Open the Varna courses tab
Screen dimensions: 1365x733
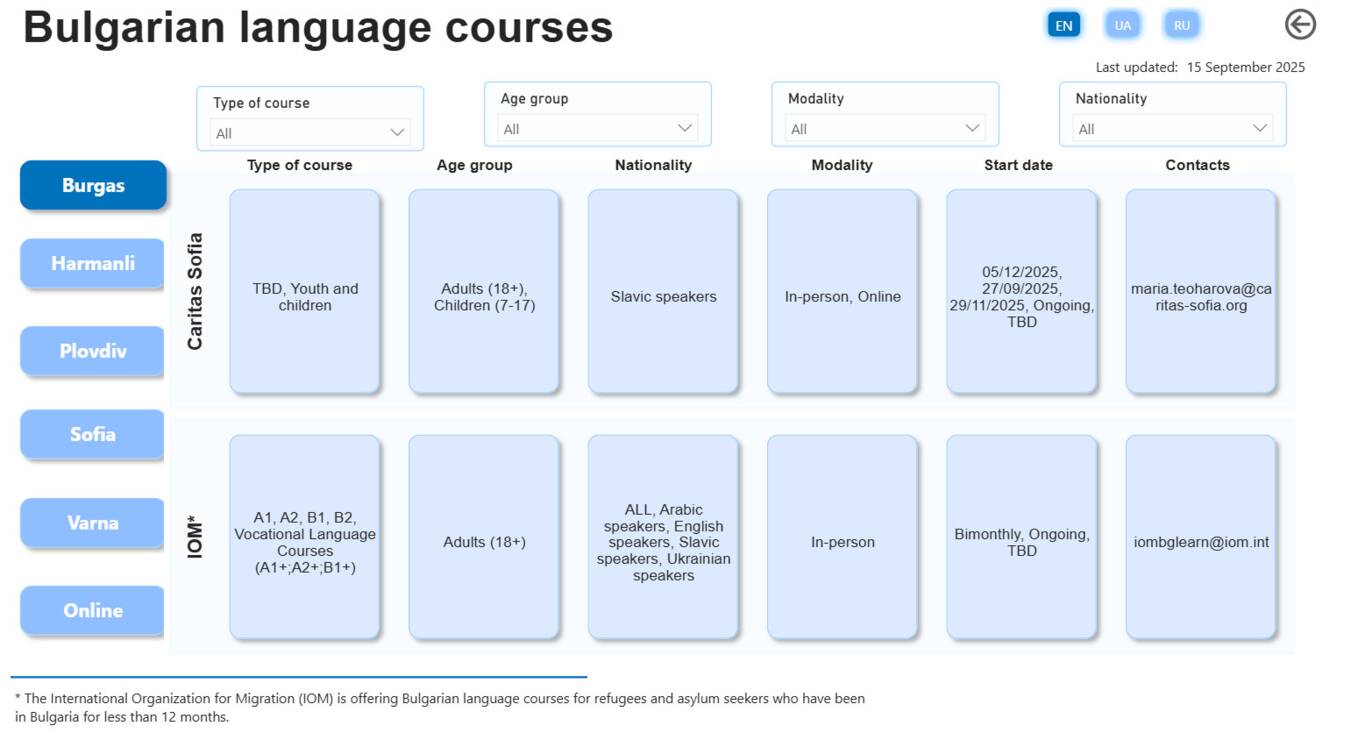pos(93,523)
